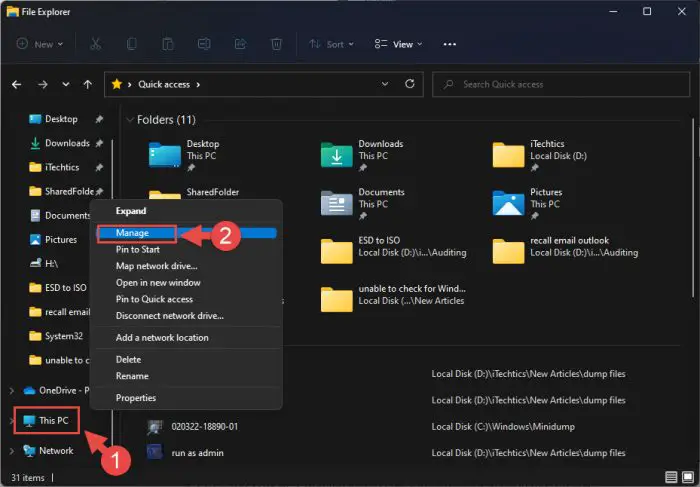Open the Sort dropdown menu
Image resolution: width=700 pixels, height=487 pixels.
(327, 44)
